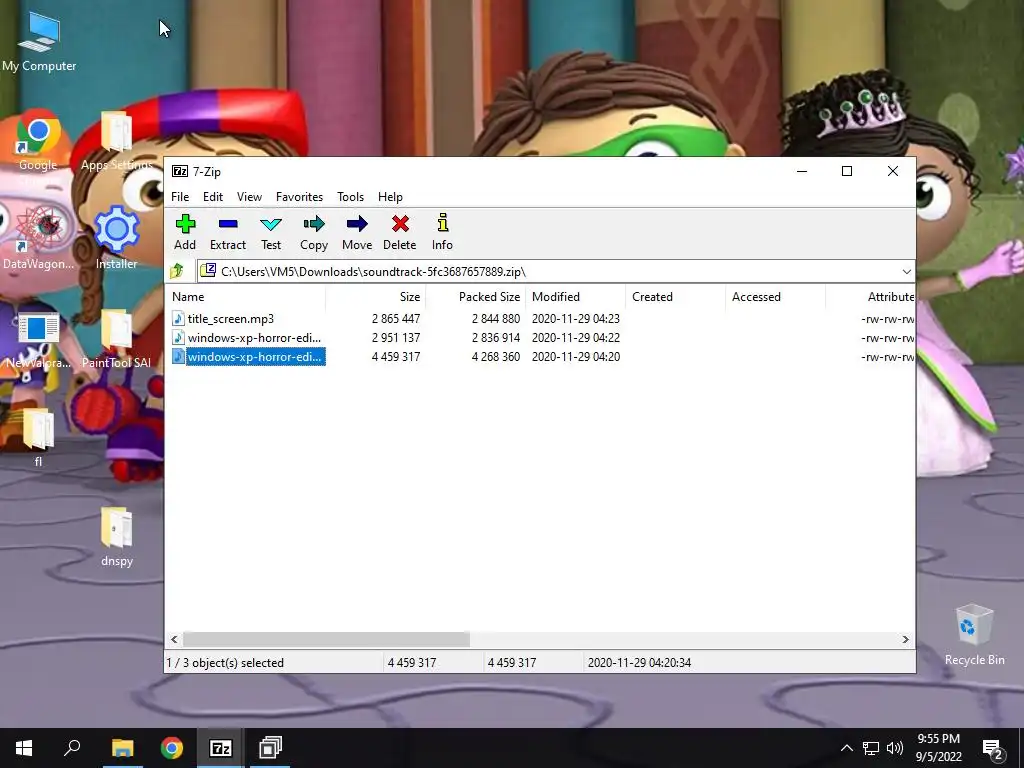Open the Tools menu
The width and height of the screenshot is (1024, 768).
tap(350, 197)
